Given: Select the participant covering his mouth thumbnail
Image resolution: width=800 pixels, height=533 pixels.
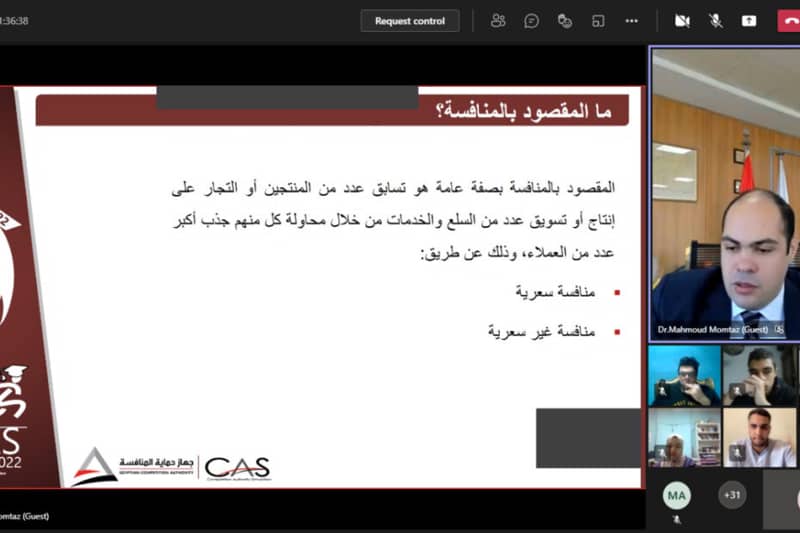Looking at the screenshot, I should 760,375.
